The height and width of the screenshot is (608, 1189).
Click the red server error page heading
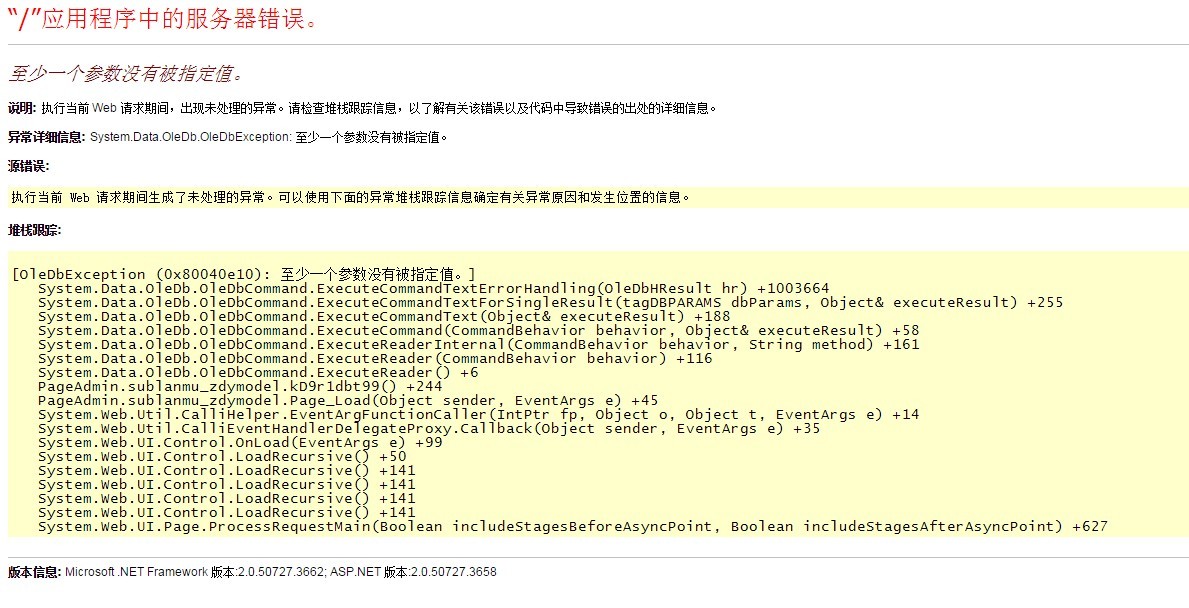click(x=163, y=19)
